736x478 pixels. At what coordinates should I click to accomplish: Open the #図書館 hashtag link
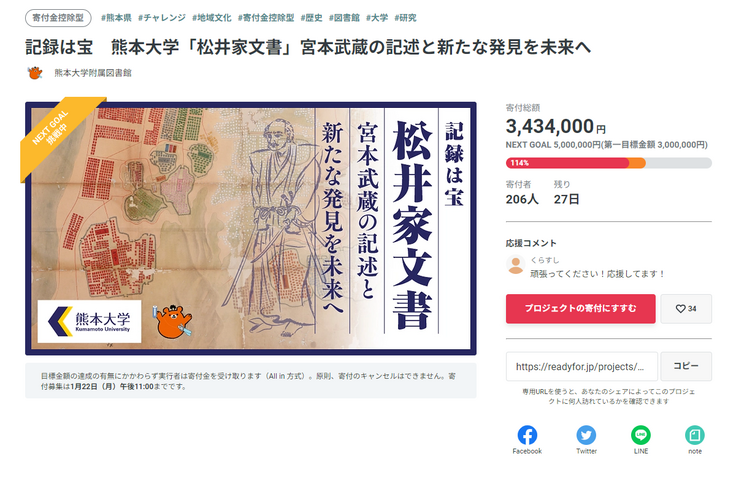coord(344,18)
